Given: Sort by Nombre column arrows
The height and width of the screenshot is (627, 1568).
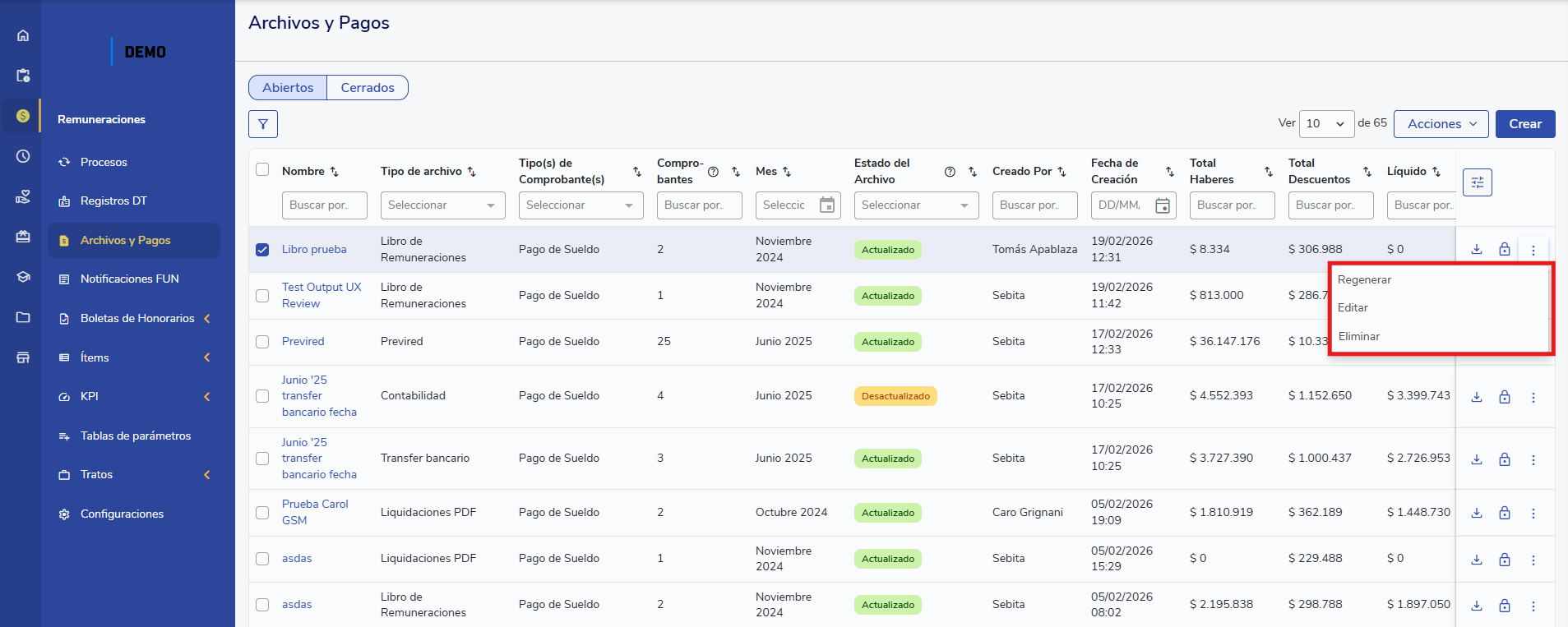Looking at the screenshot, I should coord(335,172).
